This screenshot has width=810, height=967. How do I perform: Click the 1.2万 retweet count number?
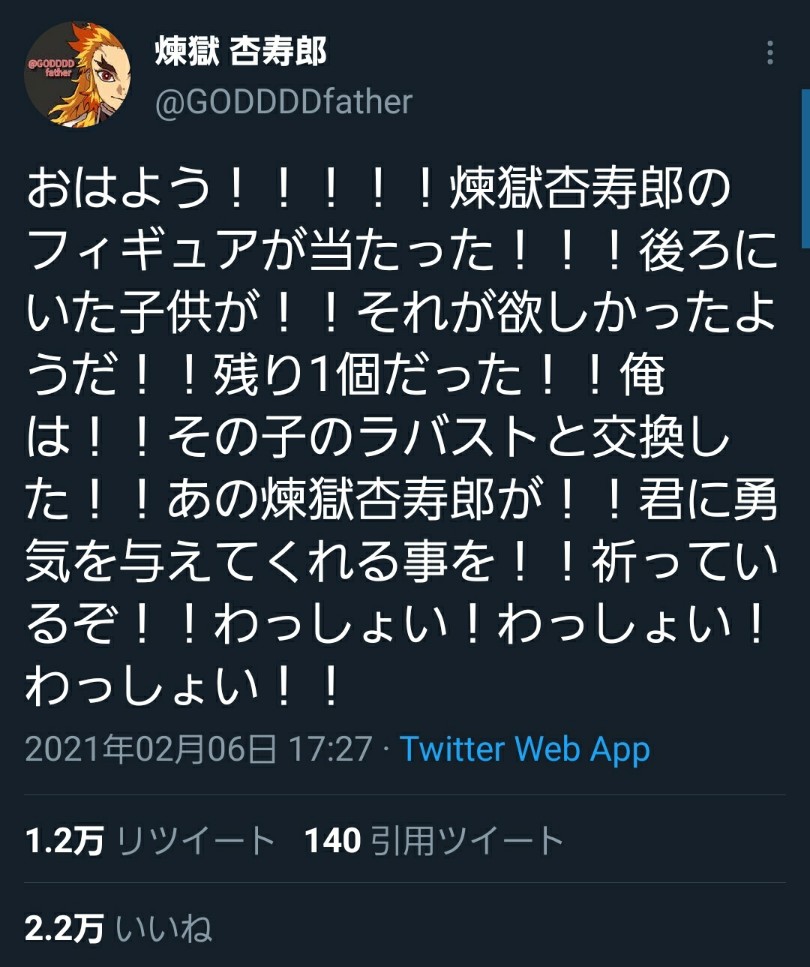point(64,841)
